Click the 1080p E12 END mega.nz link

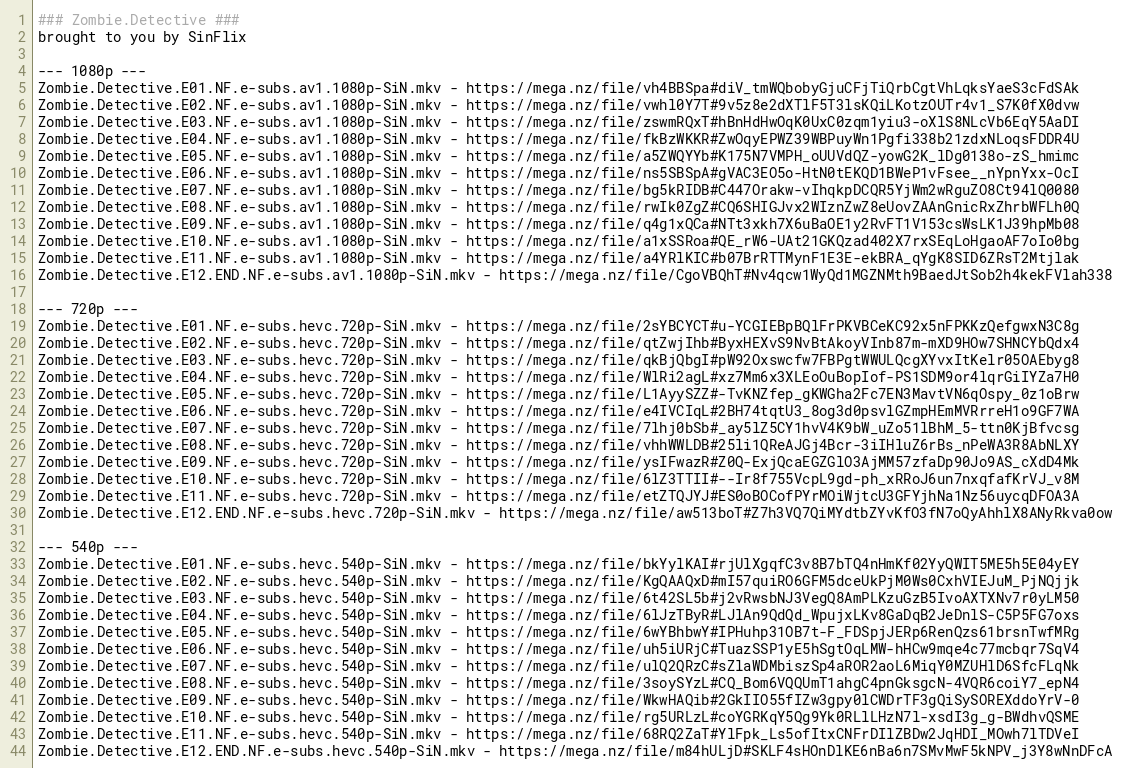pyautogui.click(x=805, y=275)
